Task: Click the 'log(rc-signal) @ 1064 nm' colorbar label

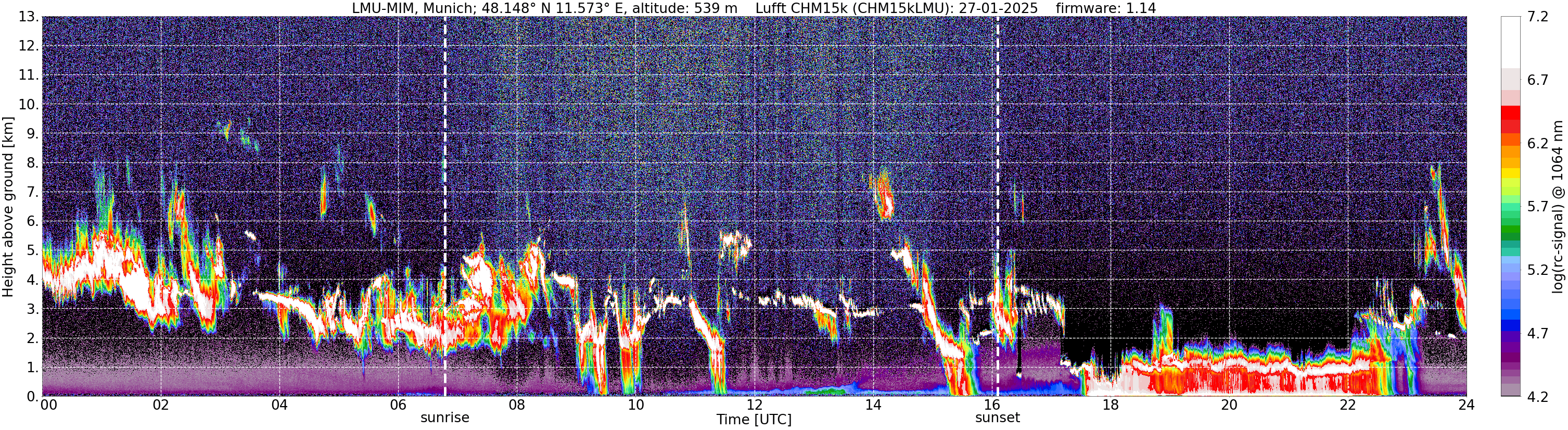Action: (x=1558, y=207)
